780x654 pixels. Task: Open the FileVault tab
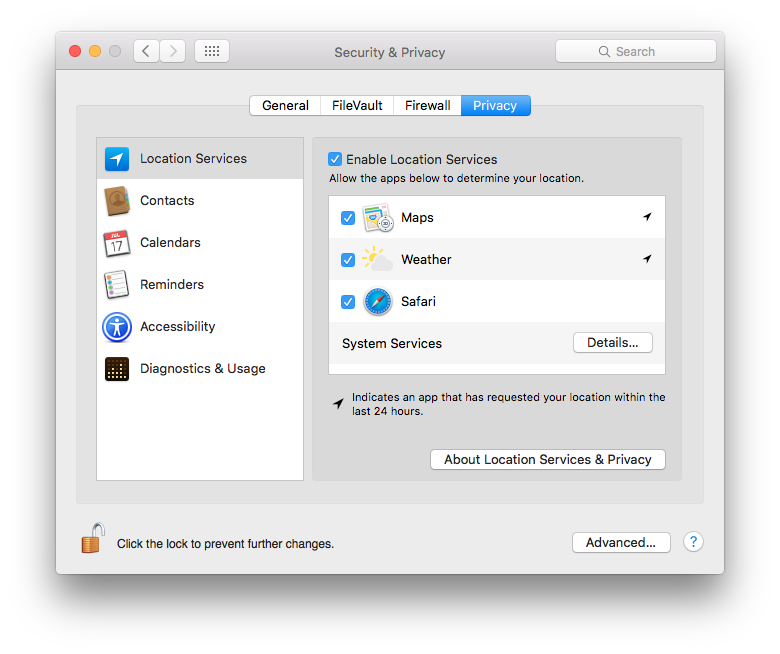357,105
